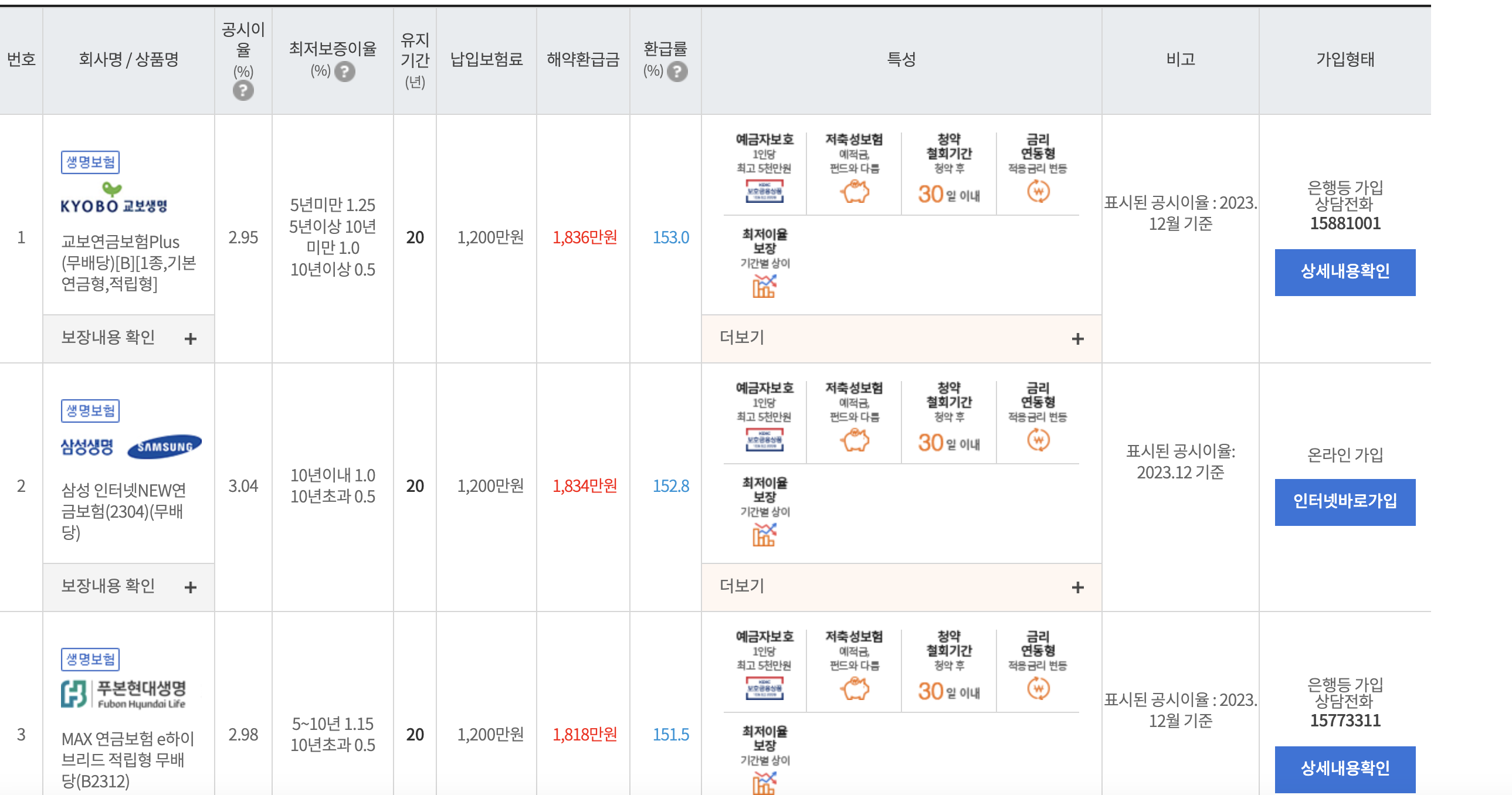Image resolution: width=1512 pixels, height=795 pixels.
Task: Click phone number 15773311
Action: tap(1345, 721)
